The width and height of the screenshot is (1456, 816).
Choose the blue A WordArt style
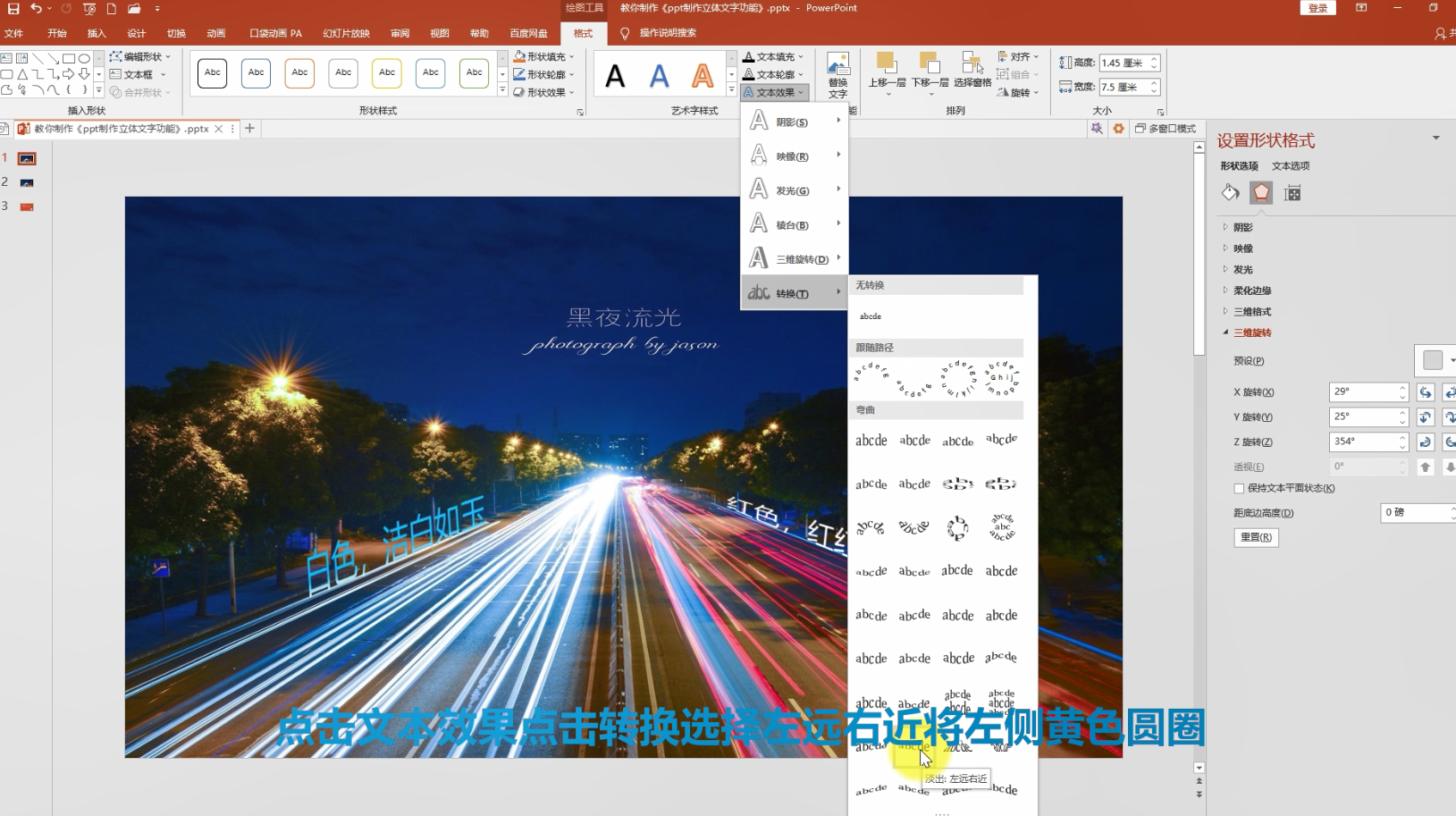pos(659,76)
